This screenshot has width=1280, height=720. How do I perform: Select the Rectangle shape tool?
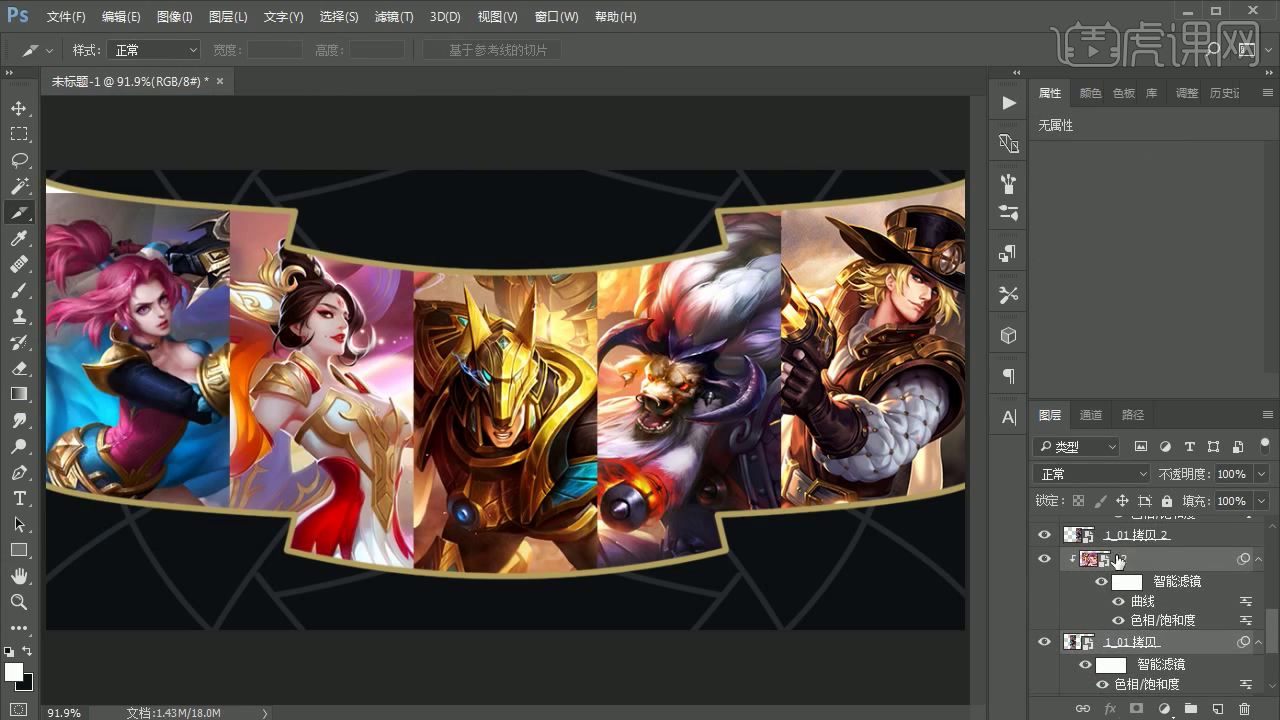[x=19, y=550]
